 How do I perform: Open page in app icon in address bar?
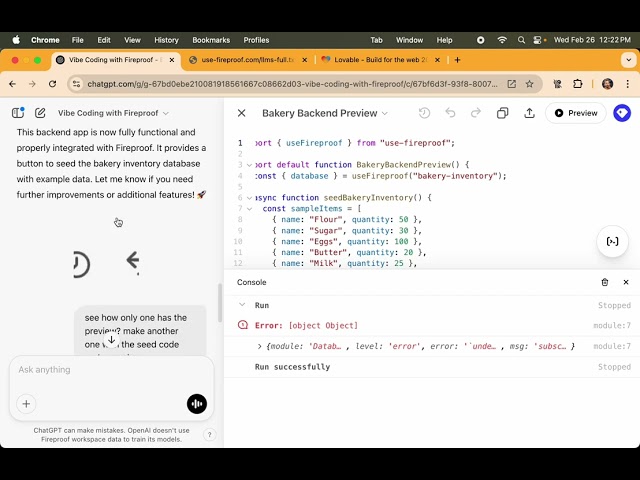(511, 84)
